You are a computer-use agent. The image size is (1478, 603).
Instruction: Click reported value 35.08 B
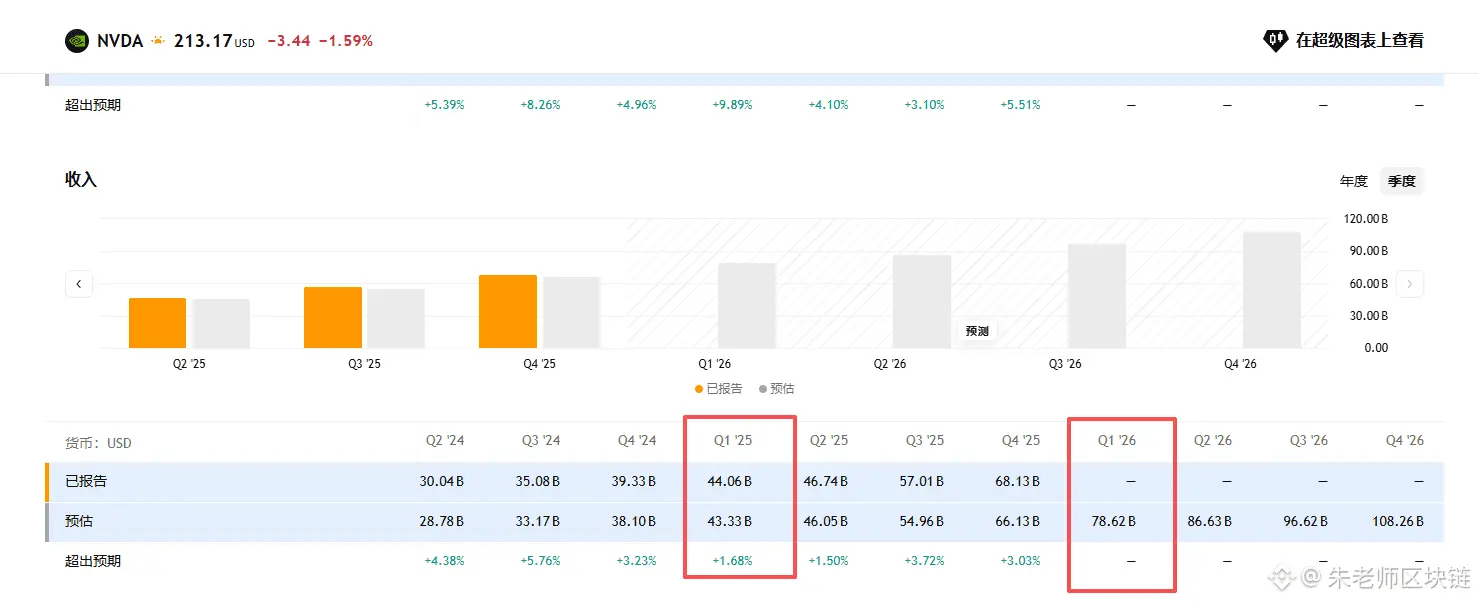[537, 482]
